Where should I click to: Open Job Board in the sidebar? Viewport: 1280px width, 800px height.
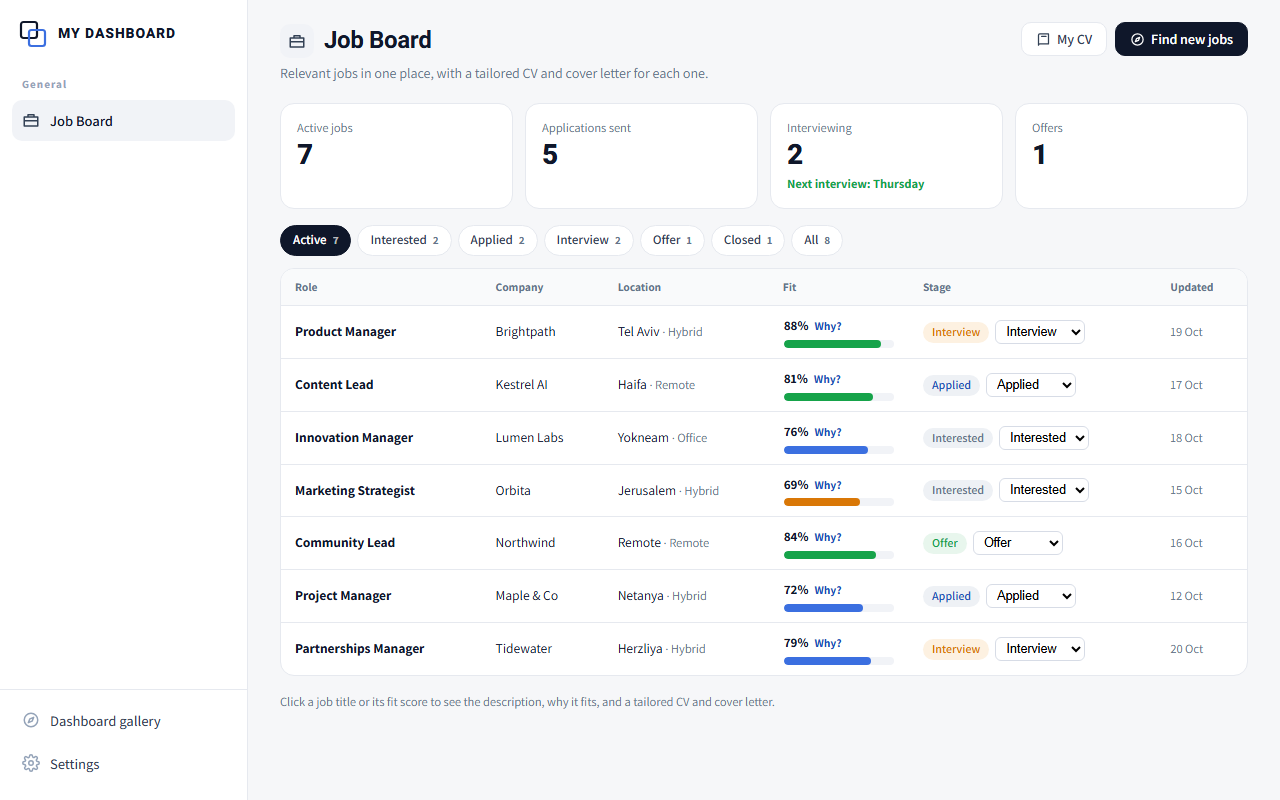click(123, 121)
